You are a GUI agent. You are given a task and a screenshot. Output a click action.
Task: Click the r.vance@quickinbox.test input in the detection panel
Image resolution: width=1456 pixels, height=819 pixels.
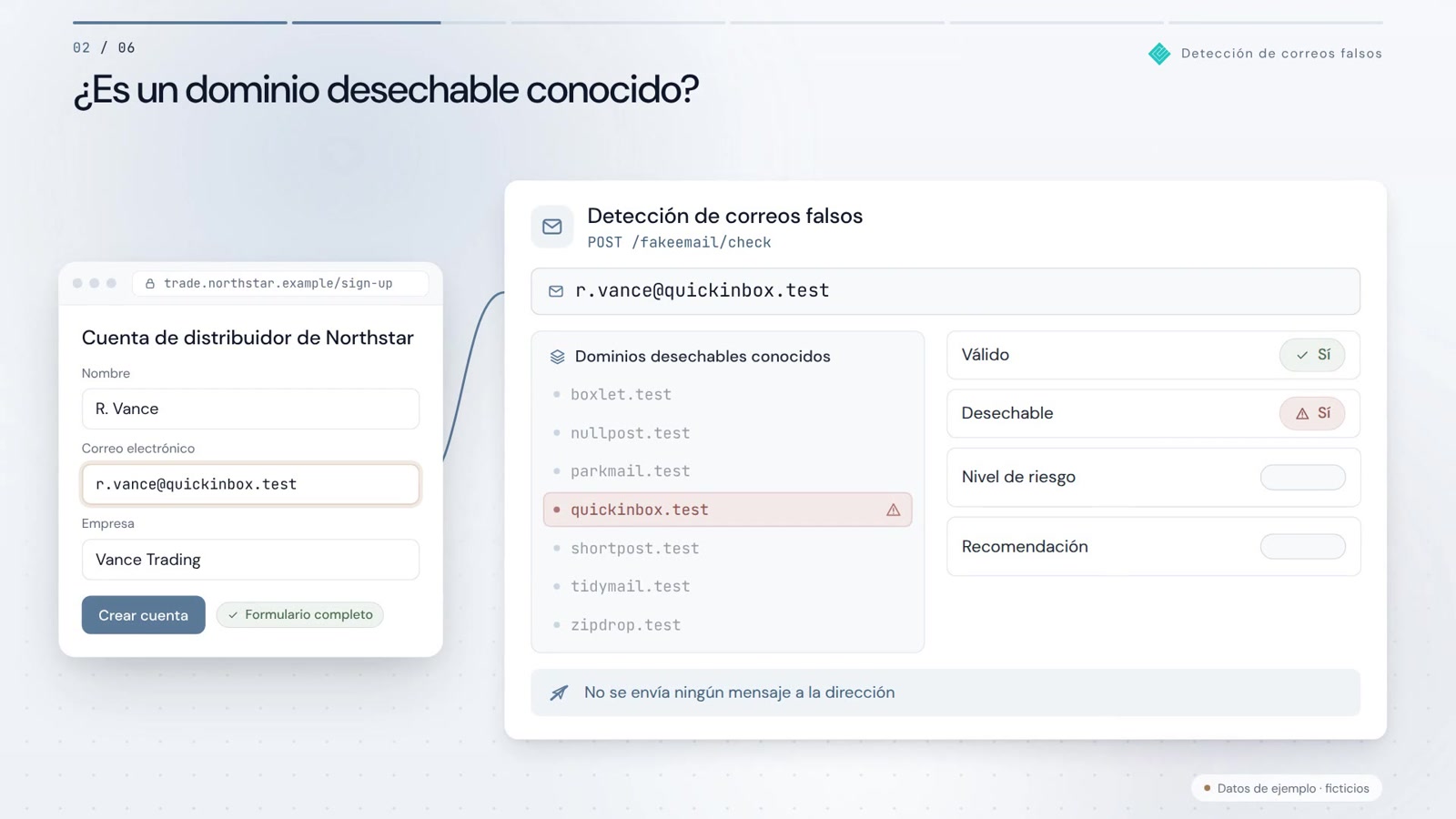[x=945, y=291]
